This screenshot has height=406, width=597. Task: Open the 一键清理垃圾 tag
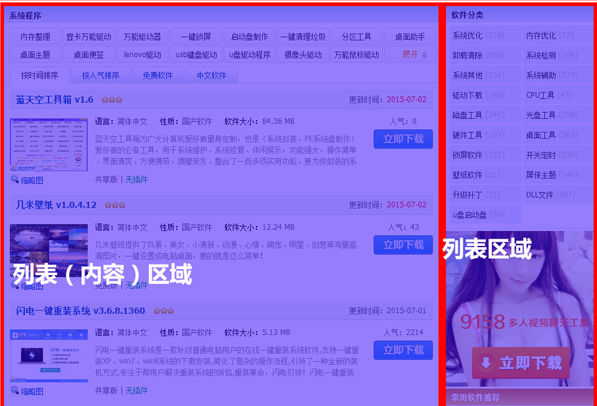tap(303, 37)
